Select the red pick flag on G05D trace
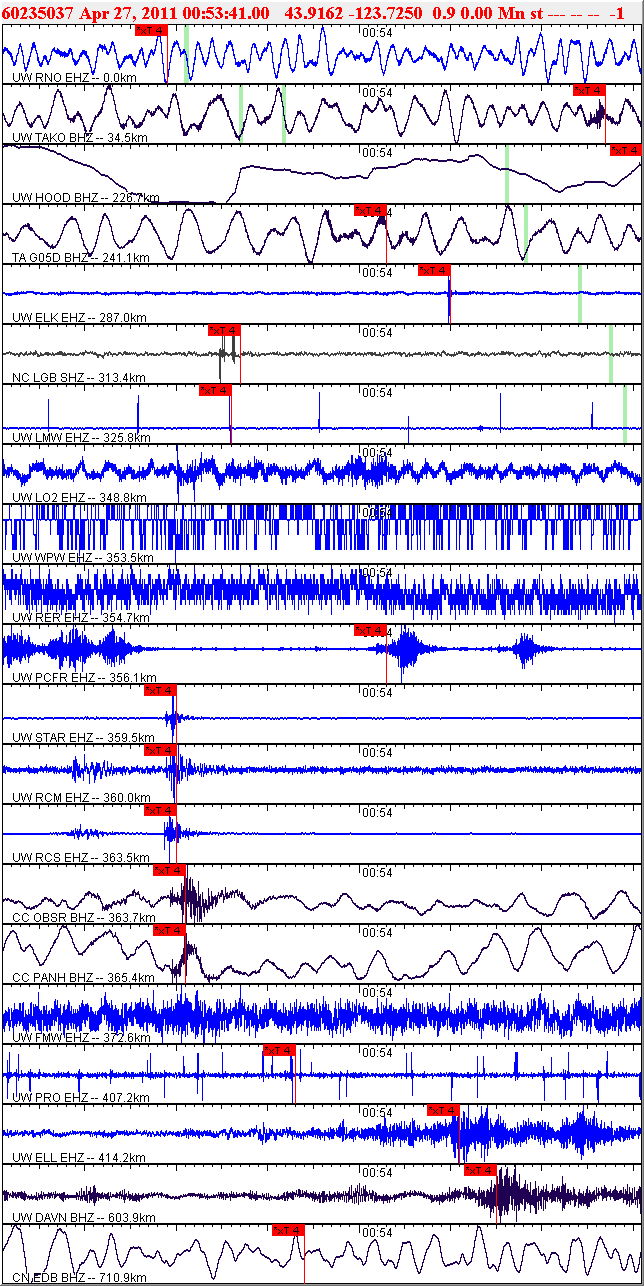 (370, 211)
